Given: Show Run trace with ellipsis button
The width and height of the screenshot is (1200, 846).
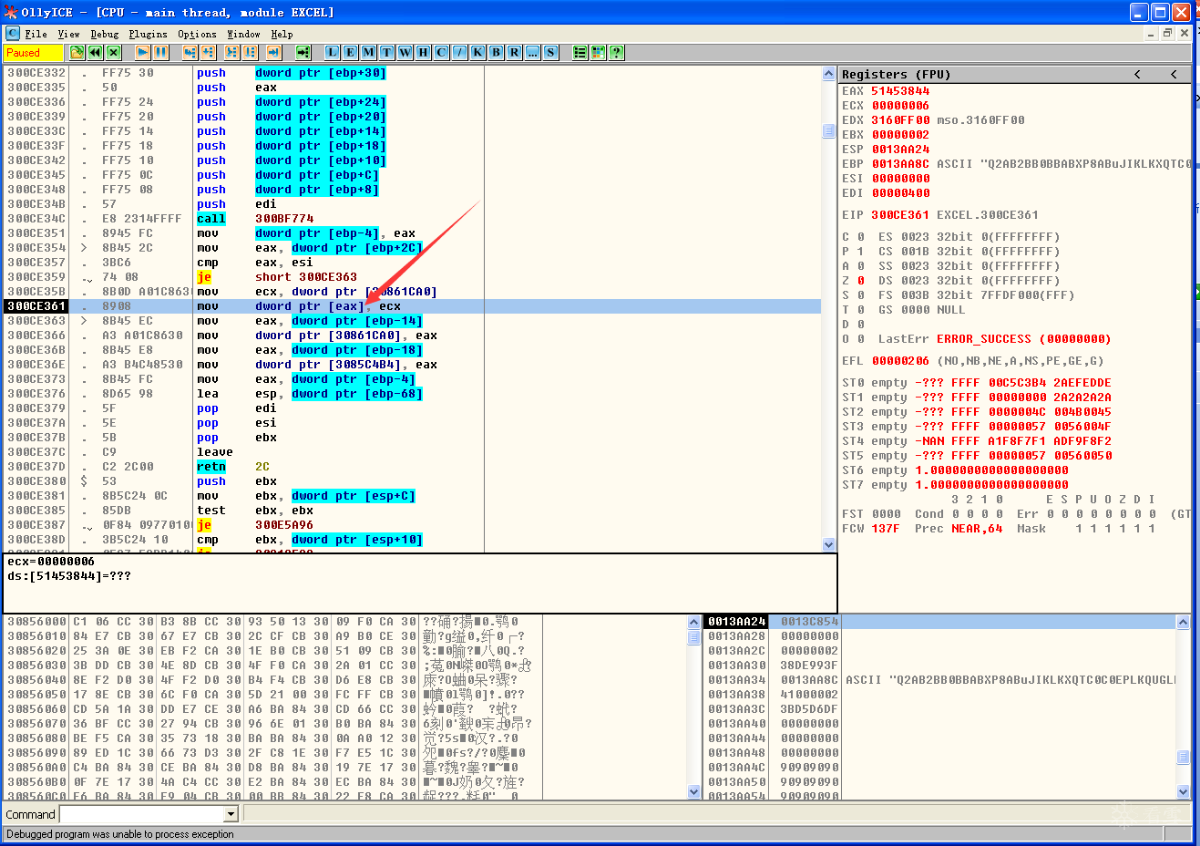Looking at the screenshot, I should pos(532,52).
